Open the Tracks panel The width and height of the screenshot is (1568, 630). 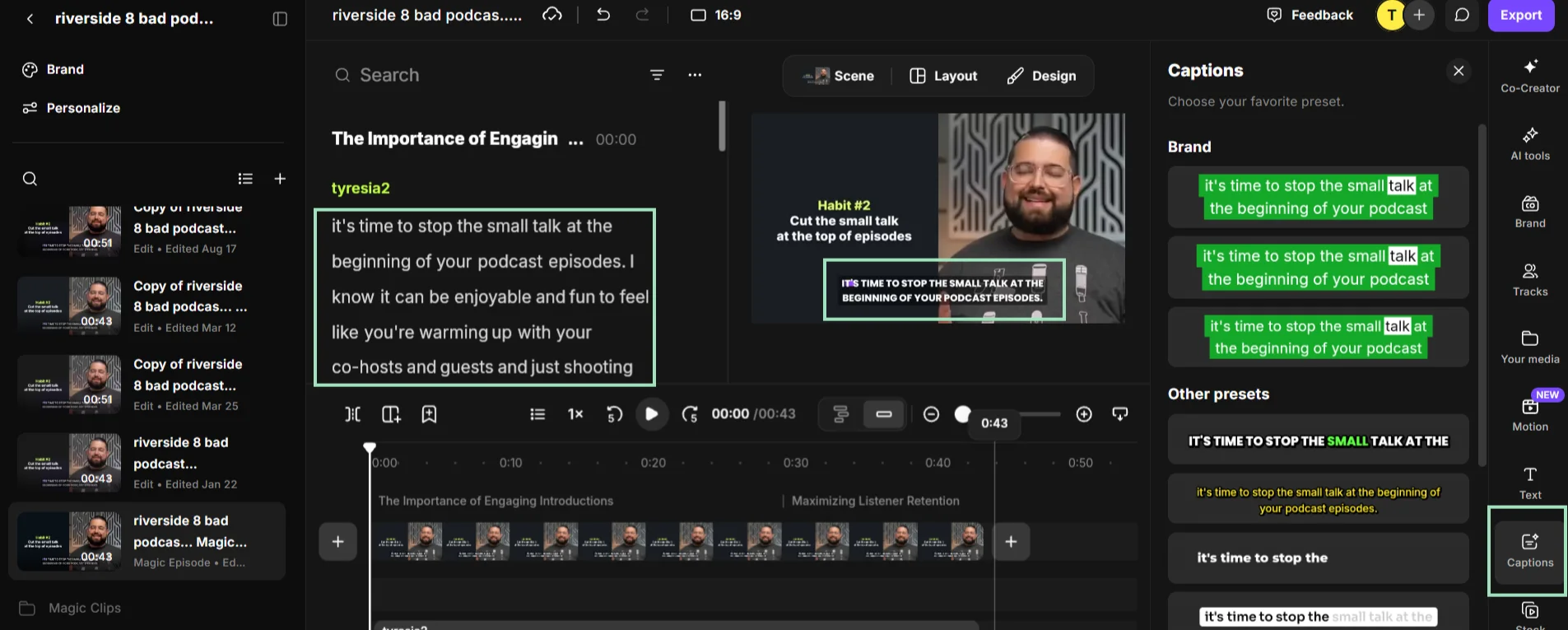point(1530,279)
